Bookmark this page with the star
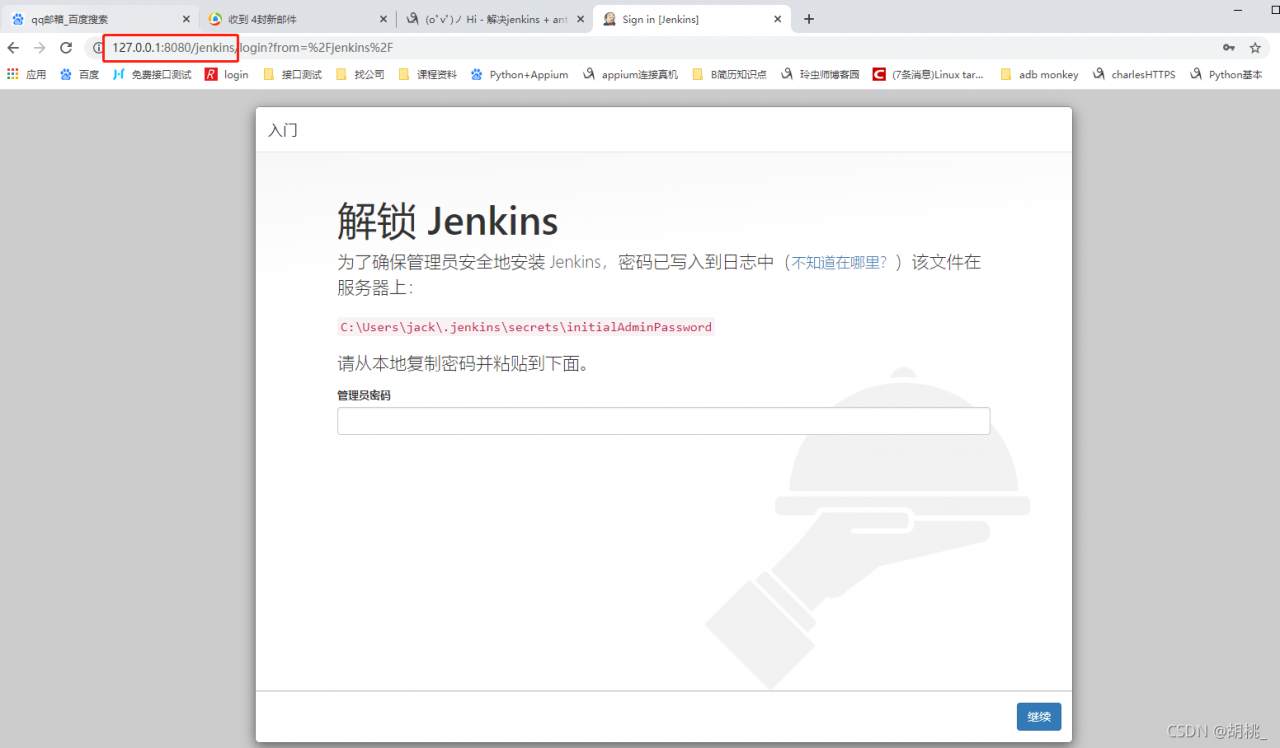 pos(1255,48)
